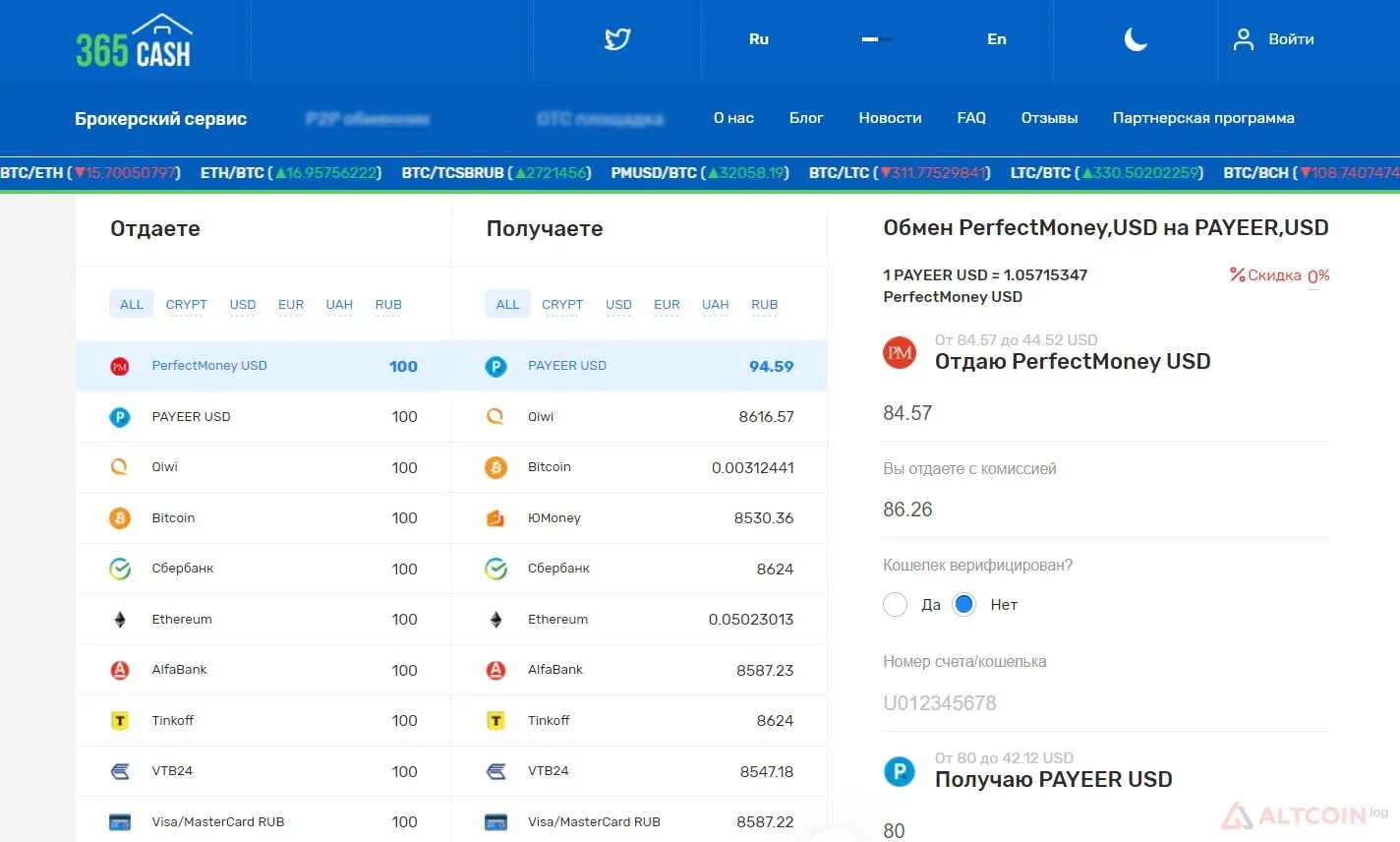
Task: Select ALL filter under Отдаете
Action: tap(132, 304)
